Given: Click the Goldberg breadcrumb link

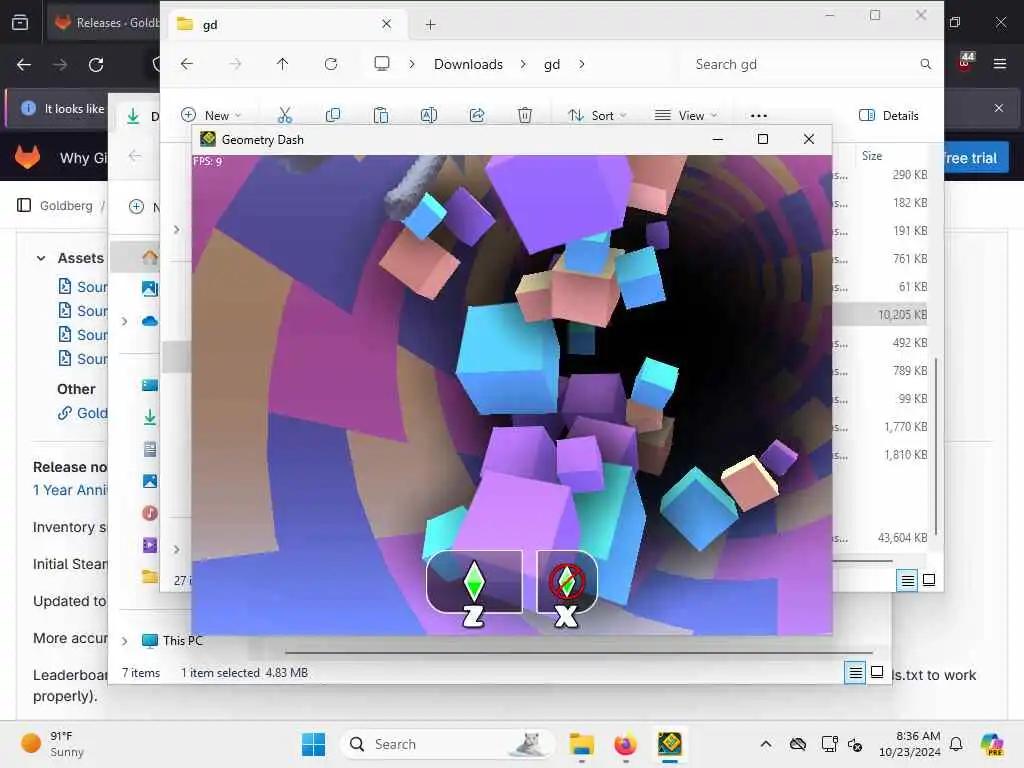Looking at the screenshot, I should tap(66, 205).
